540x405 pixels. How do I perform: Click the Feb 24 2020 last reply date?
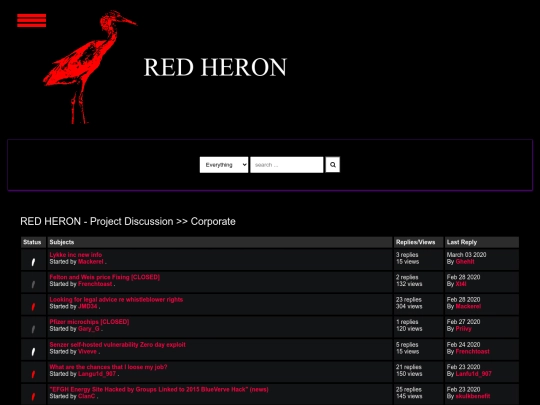[463, 345]
